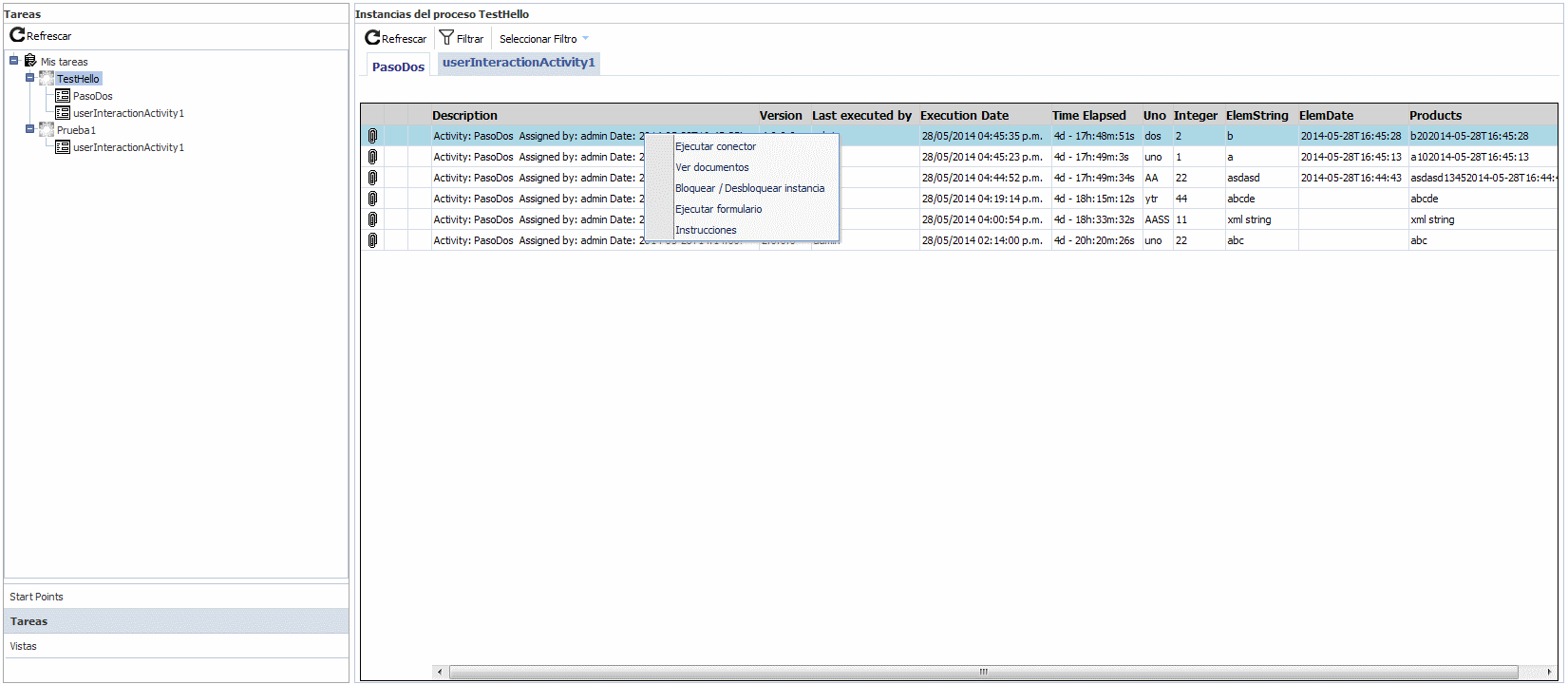Click the Filtrar funnel icon
Image resolution: width=1568 pixels, height=684 pixels.
(x=446, y=38)
